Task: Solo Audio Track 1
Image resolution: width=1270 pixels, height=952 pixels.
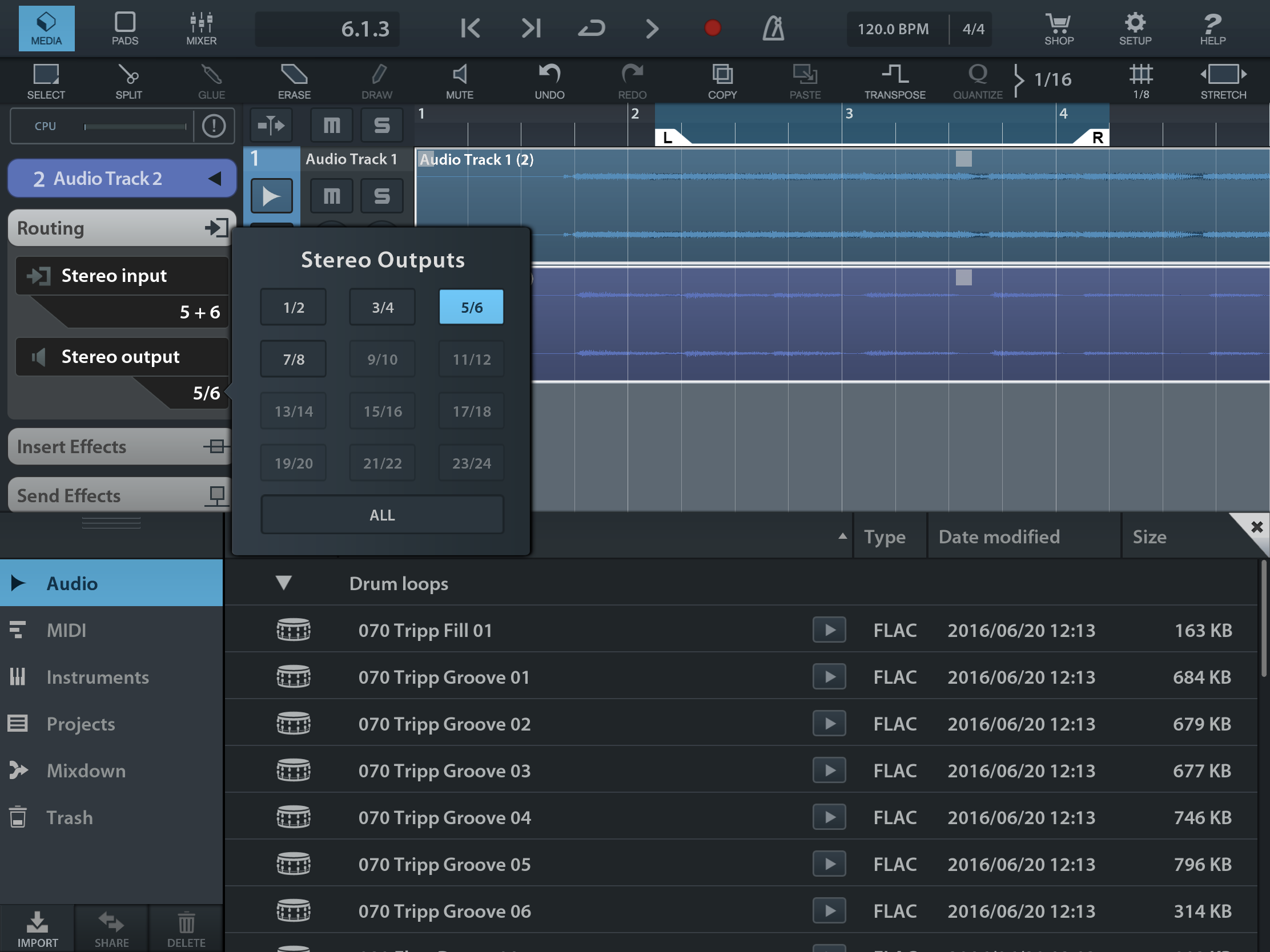Action: click(x=382, y=196)
